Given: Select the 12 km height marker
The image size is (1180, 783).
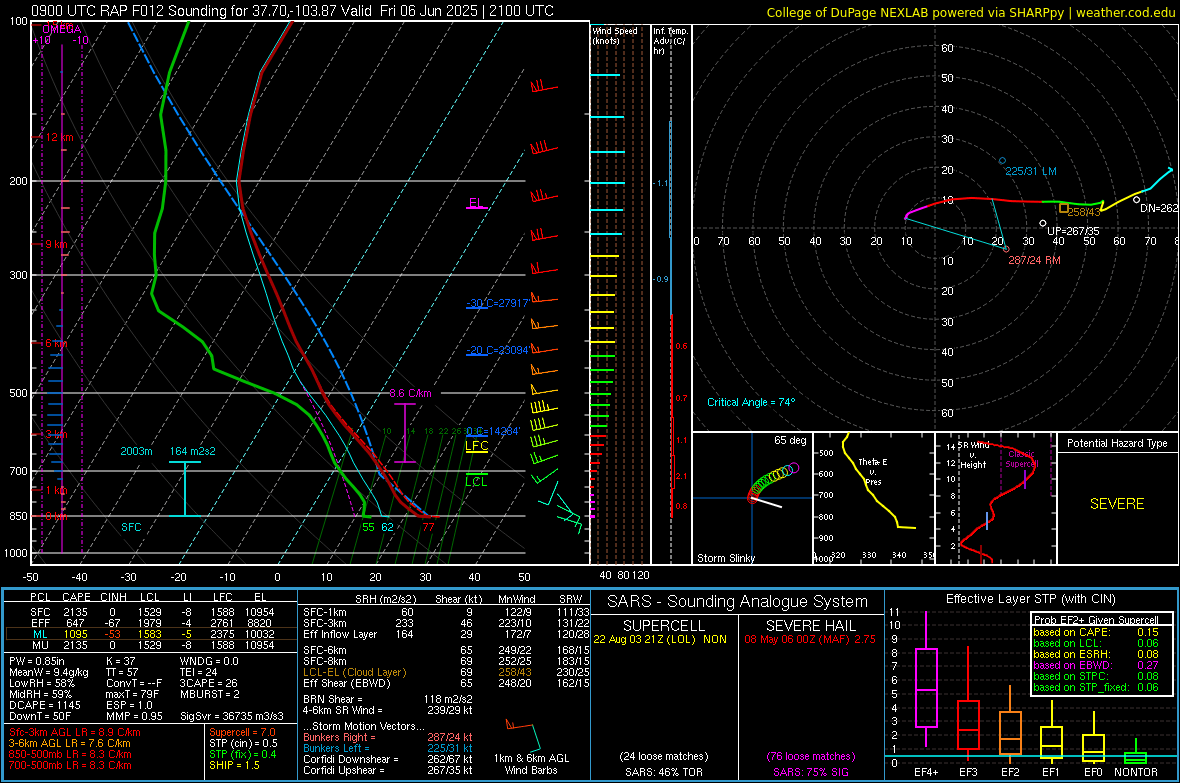Looking at the screenshot, I should coord(59,137).
